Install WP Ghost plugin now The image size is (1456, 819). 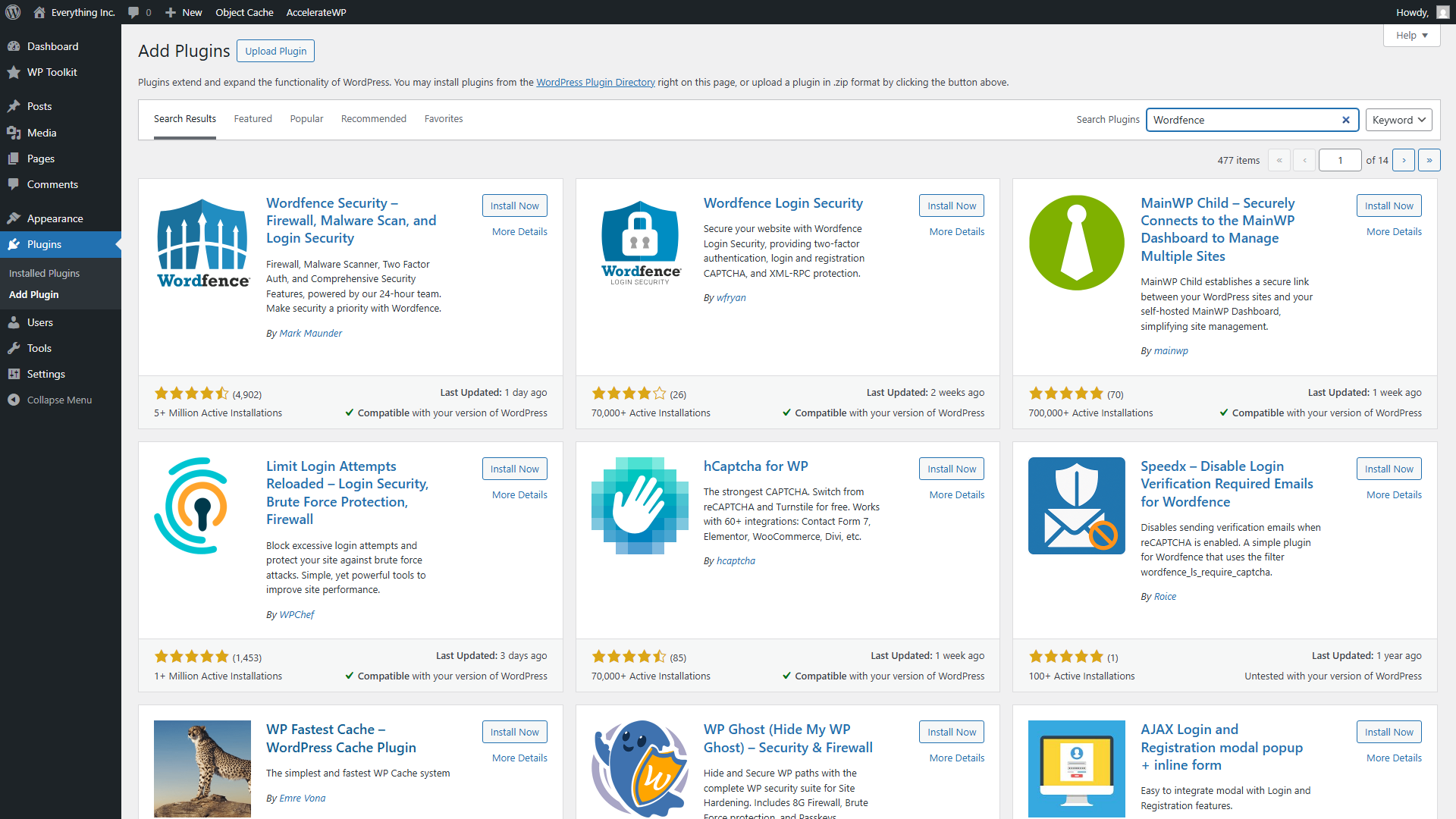pos(952,732)
